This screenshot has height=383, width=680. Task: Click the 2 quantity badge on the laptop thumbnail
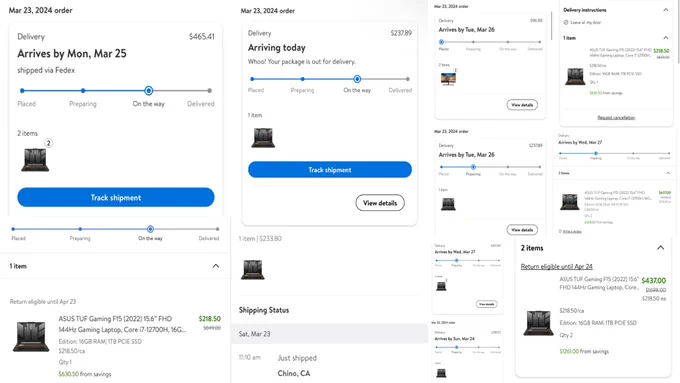(49, 143)
